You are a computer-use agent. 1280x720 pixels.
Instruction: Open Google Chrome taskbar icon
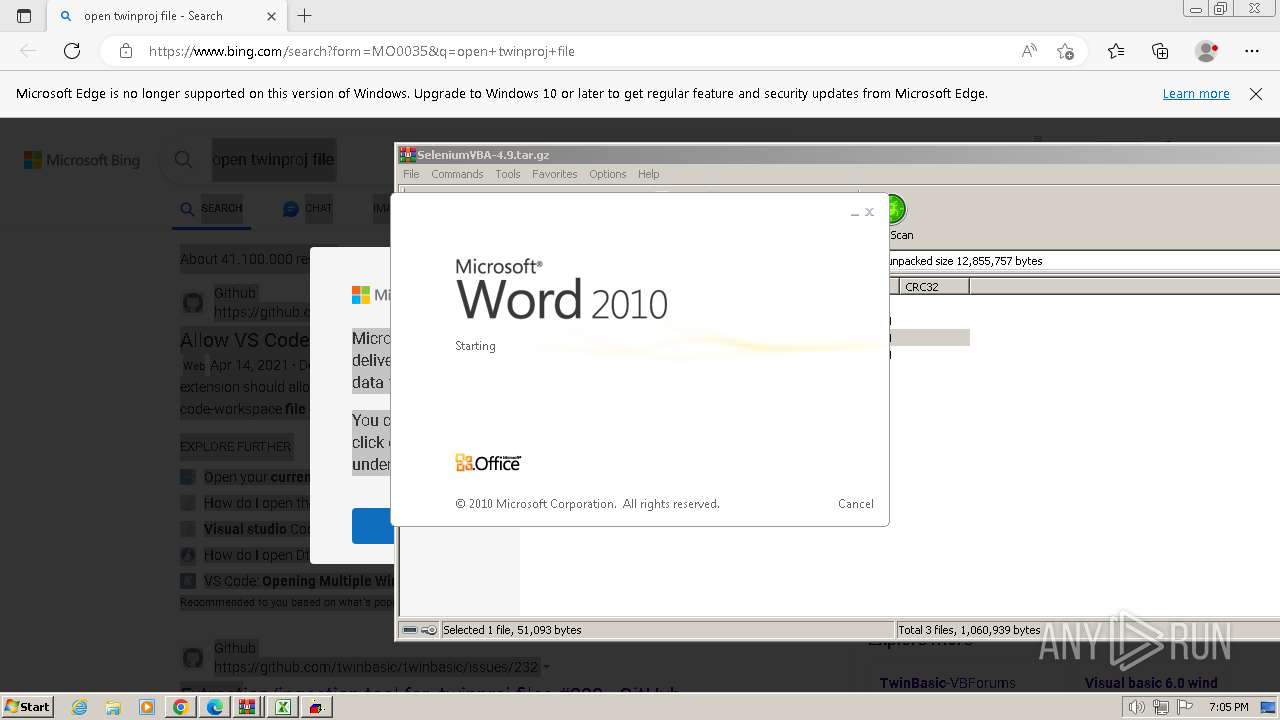pos(181,707)
